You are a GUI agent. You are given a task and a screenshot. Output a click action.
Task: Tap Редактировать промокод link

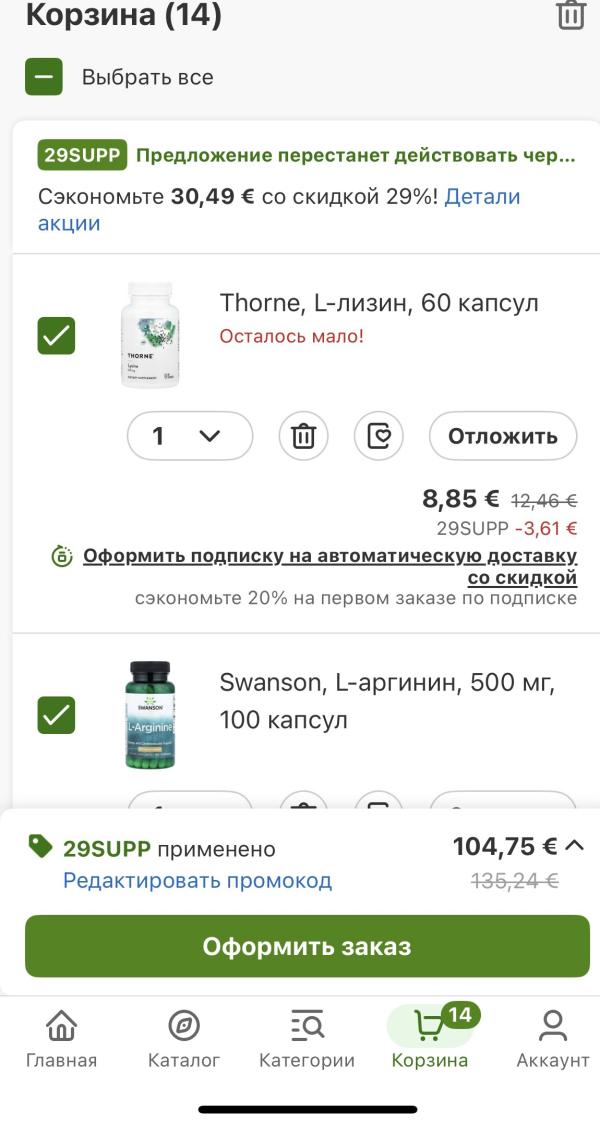point(197,881)
